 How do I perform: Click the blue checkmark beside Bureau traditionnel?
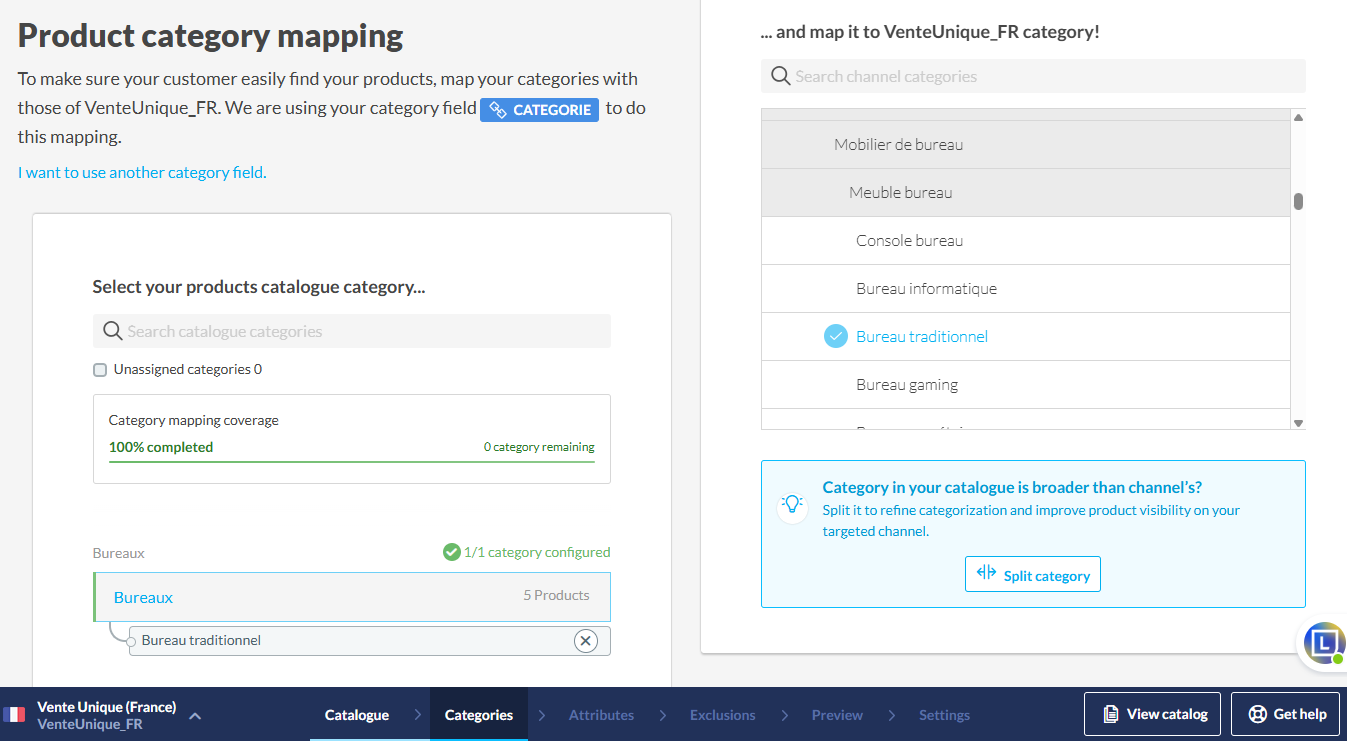[x=836, y=337]
